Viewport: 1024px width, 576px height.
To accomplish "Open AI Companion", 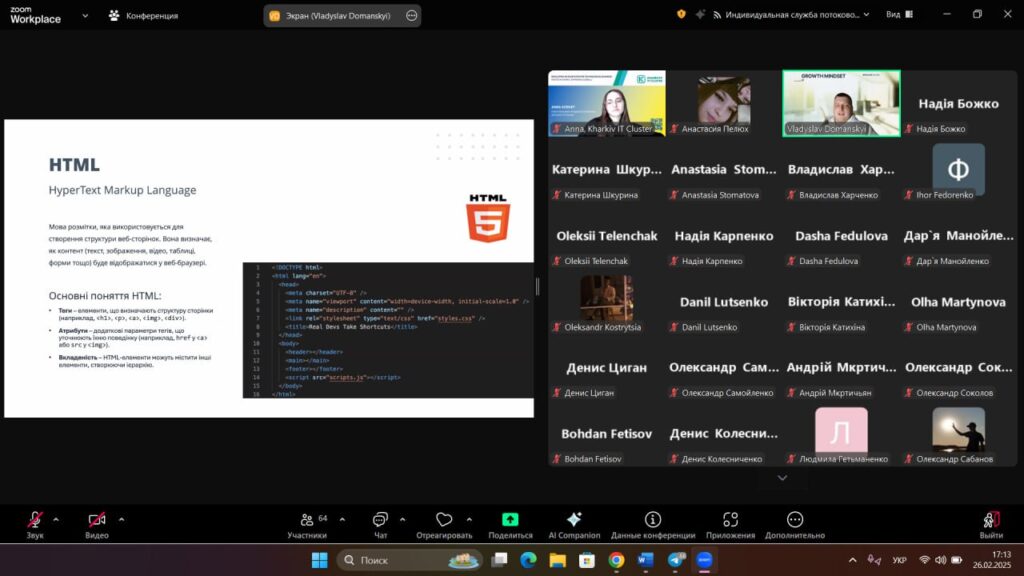I will [x=574, y=524].
